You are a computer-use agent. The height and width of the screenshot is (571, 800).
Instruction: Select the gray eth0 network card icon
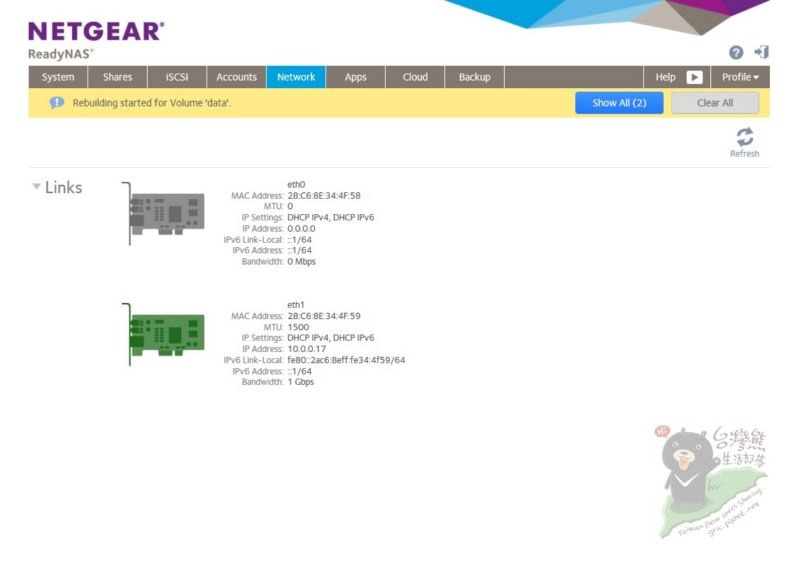[x=163, y=213]
